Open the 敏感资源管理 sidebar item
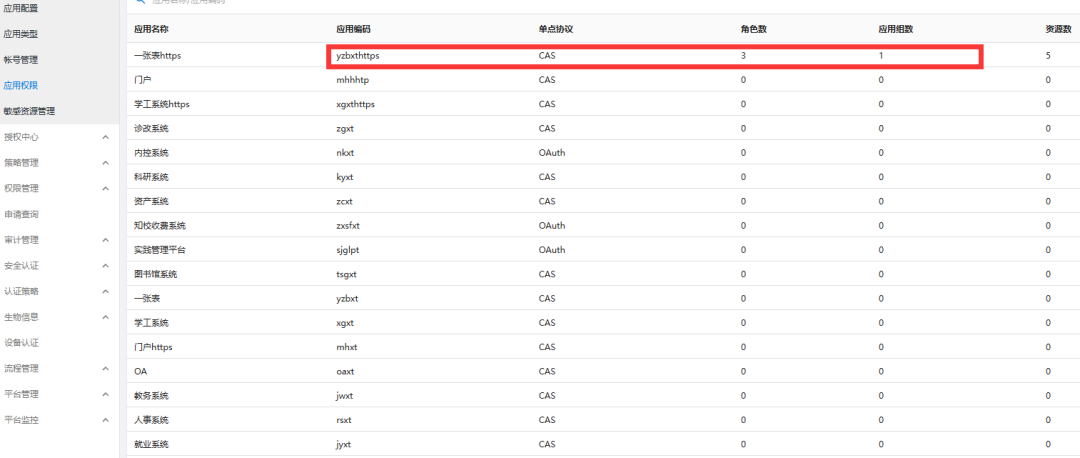1080x458 pixels. (x=29, y=111)
